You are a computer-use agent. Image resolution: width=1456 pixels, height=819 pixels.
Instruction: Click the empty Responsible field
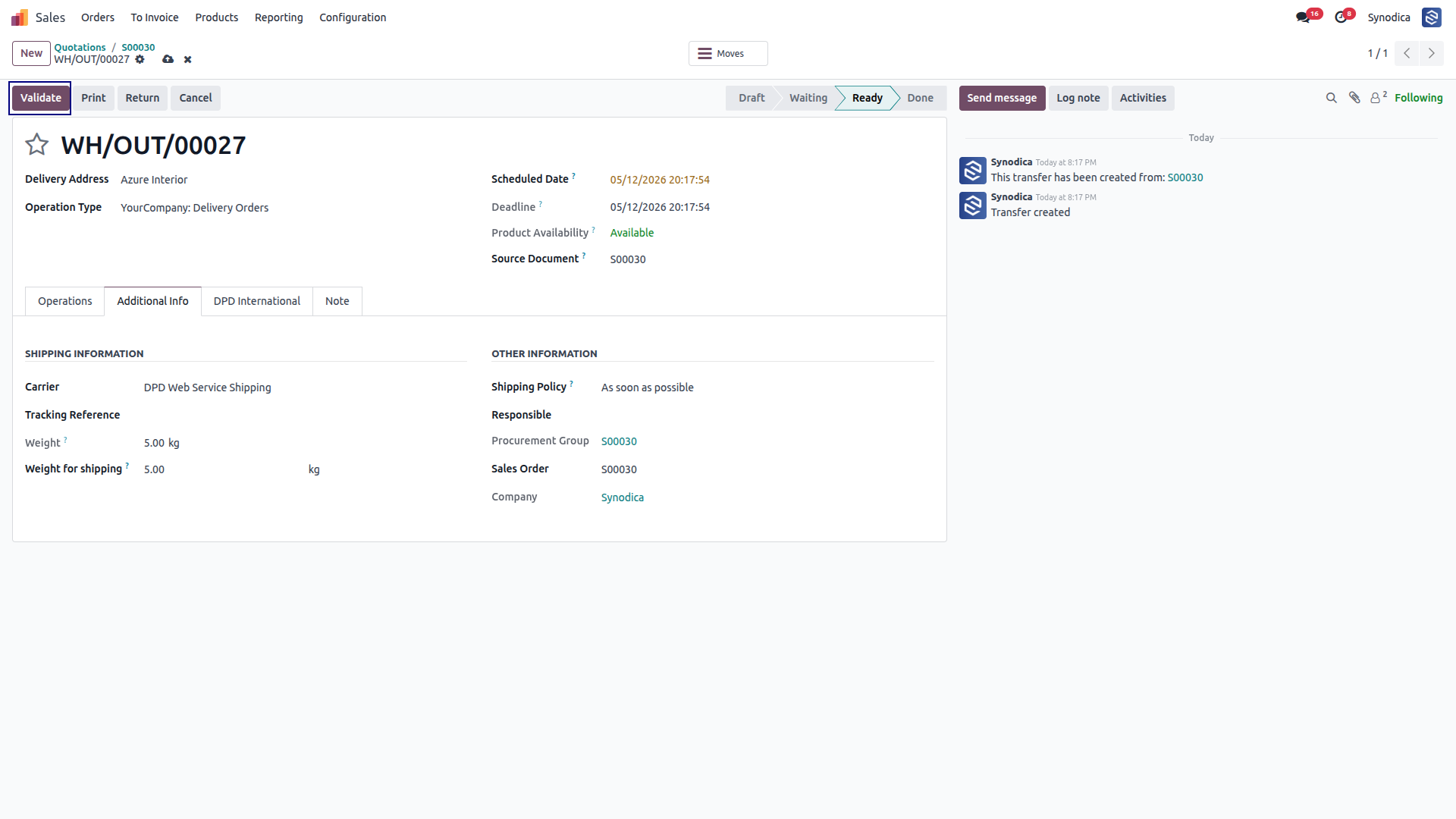point(767,415)
